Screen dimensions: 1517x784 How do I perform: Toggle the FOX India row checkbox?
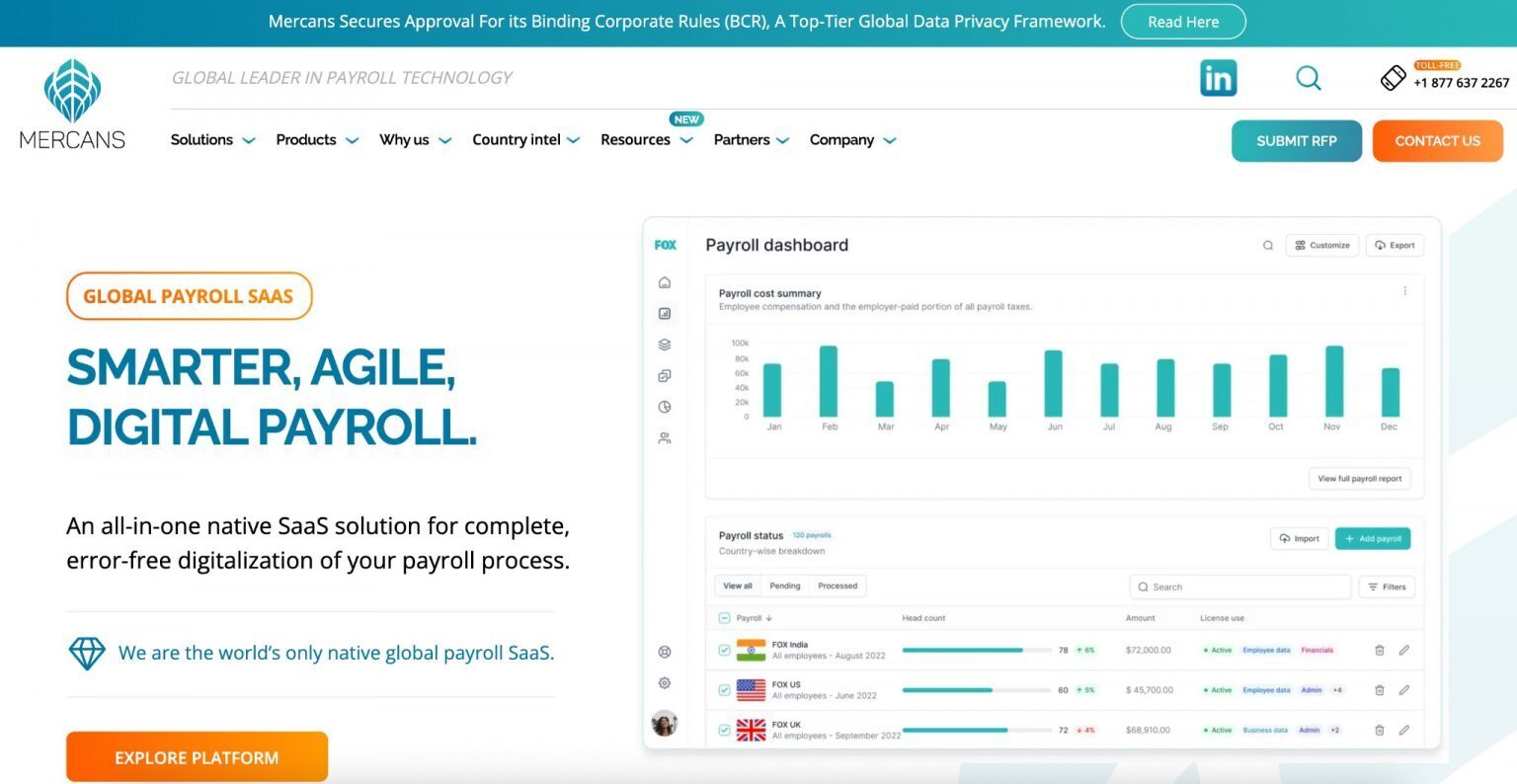pos(724,650)
